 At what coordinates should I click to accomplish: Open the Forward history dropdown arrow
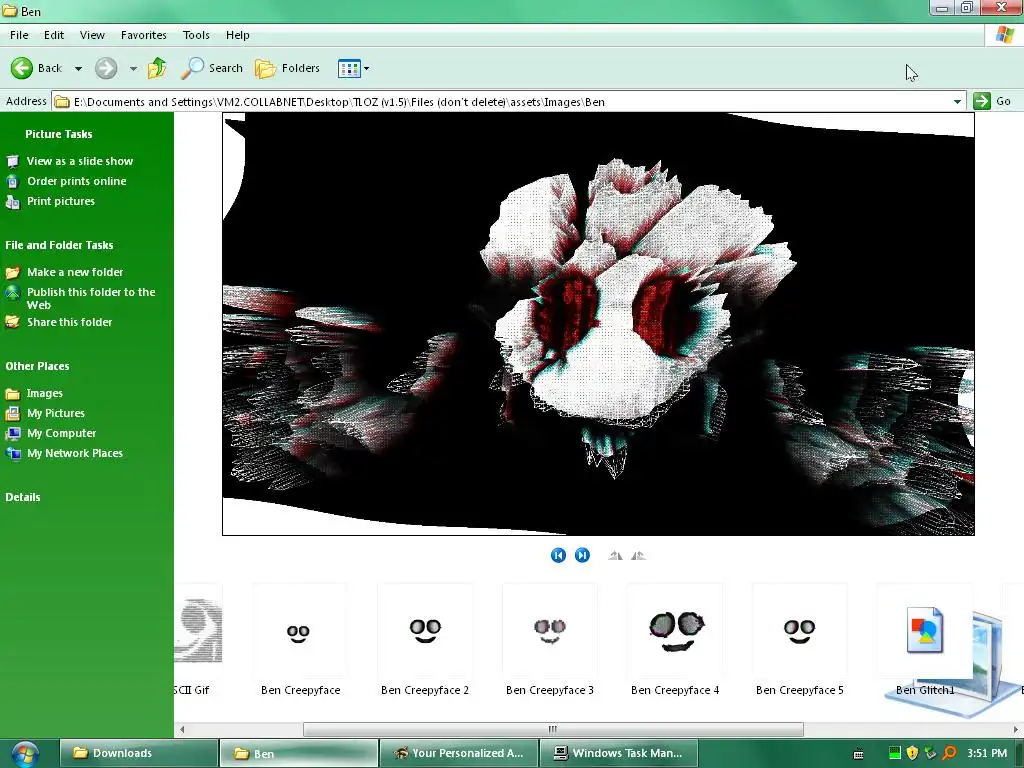coord(133,69)
